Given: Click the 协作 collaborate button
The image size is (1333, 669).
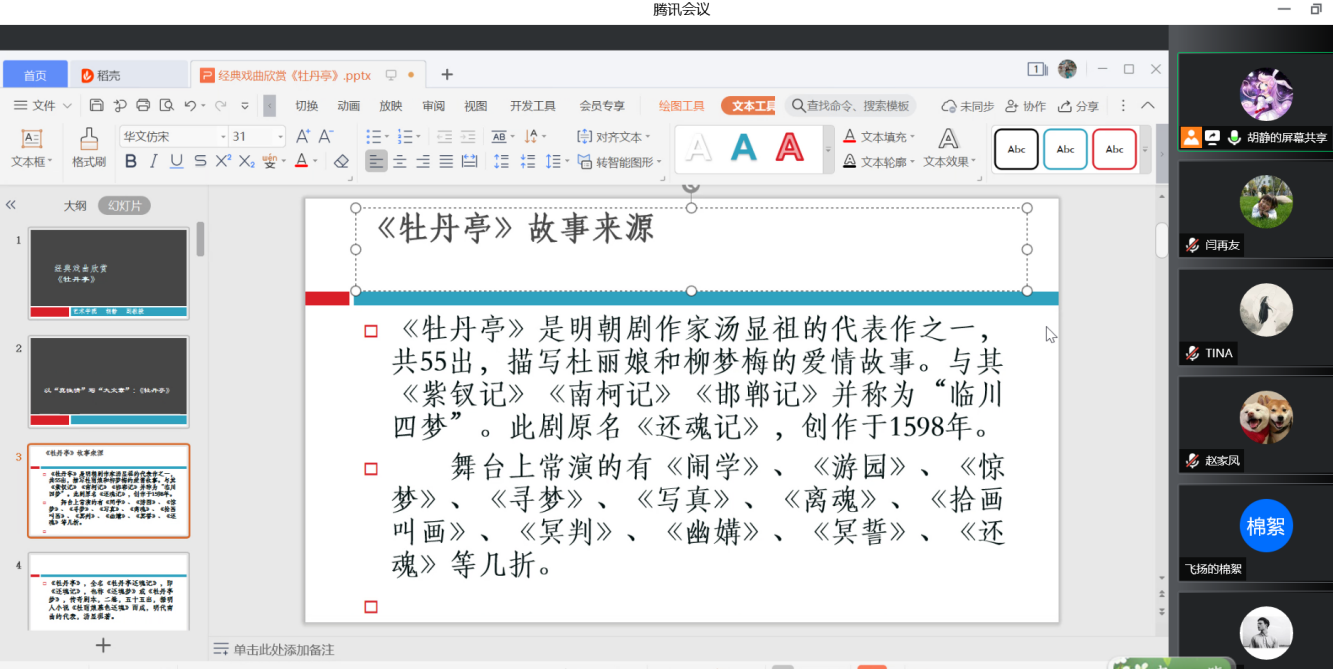Looking at the screenshot, I should pos(1025,106).
